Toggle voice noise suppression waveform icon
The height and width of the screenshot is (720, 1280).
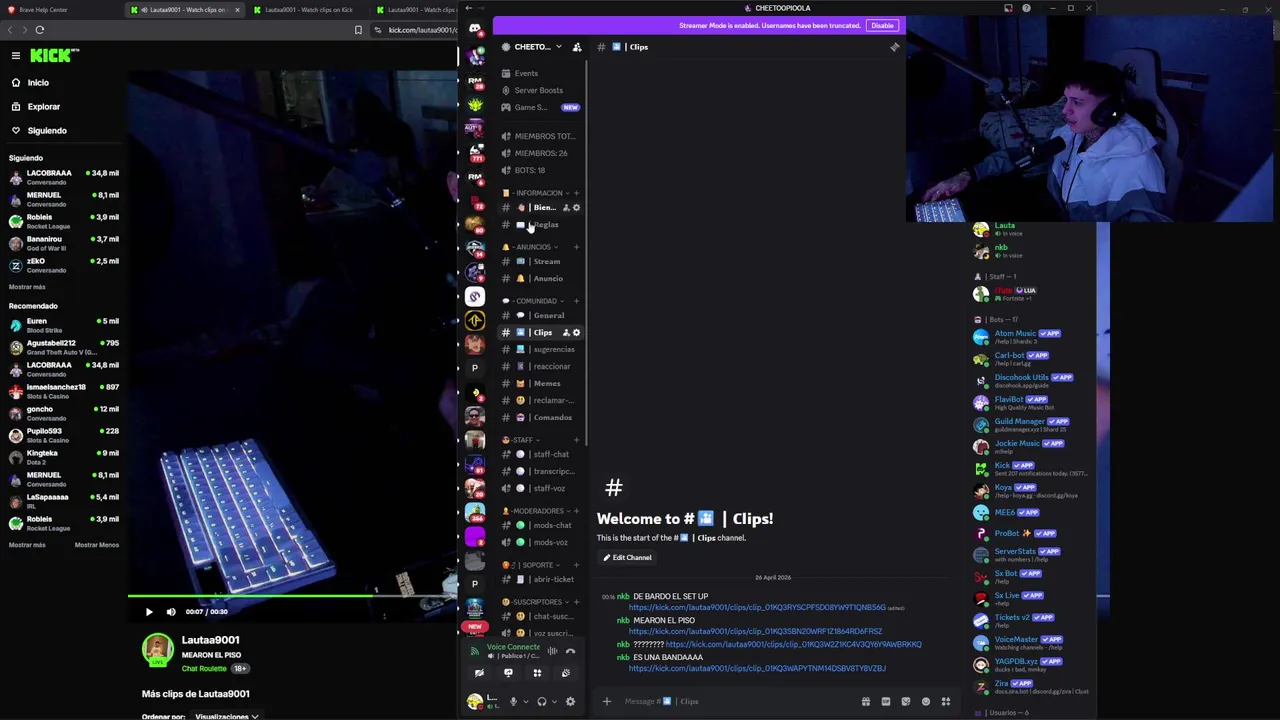tap(552, 651)
